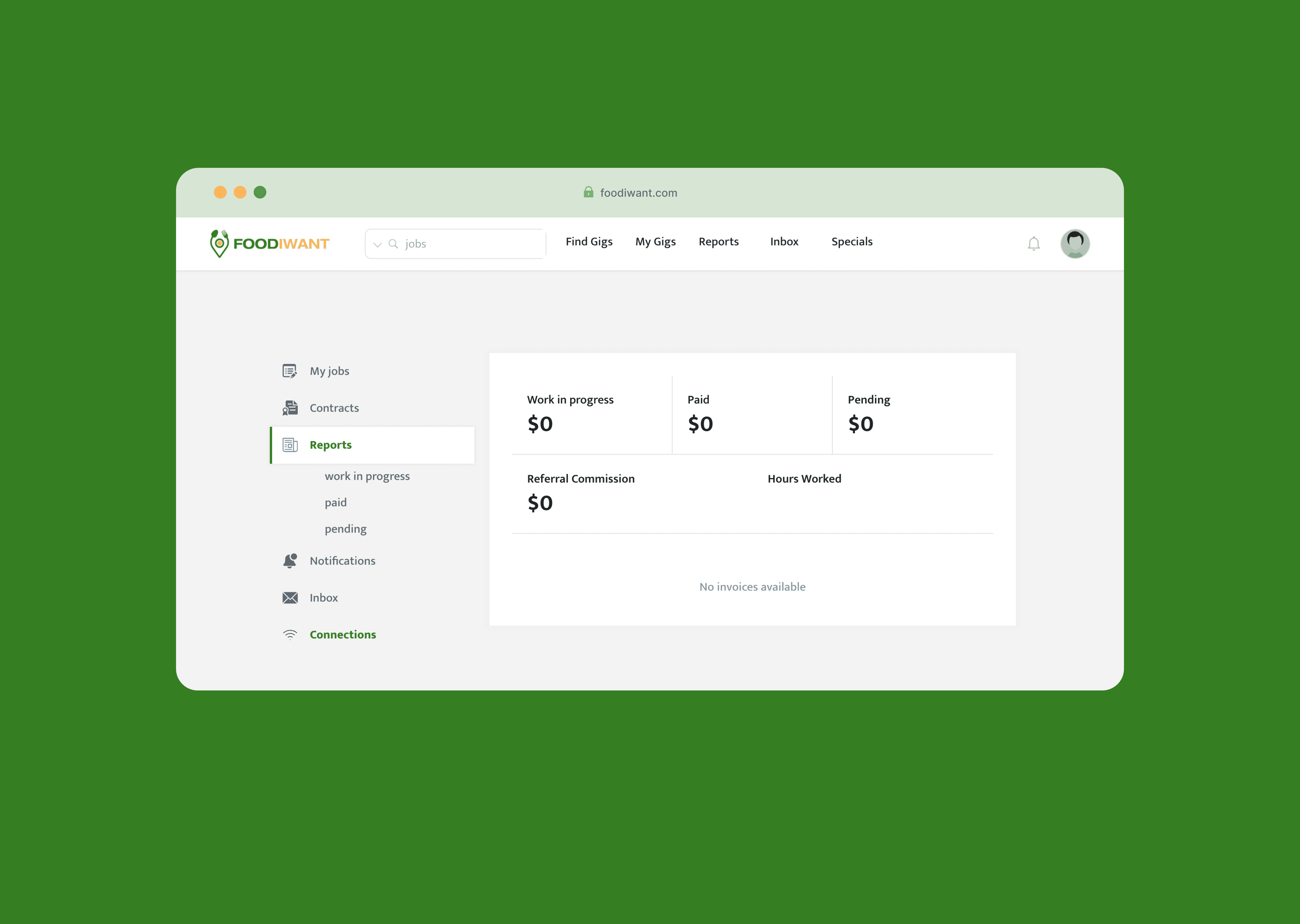Image resolution: width=1300 pixels, height=924 pixels.
Task: Open Reports in the top navigation
Action: pyautogui.click(x=719, y=242)
